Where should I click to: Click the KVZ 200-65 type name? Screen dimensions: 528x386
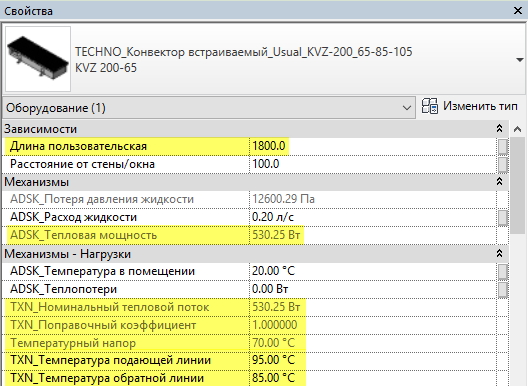tap(106, 68)
